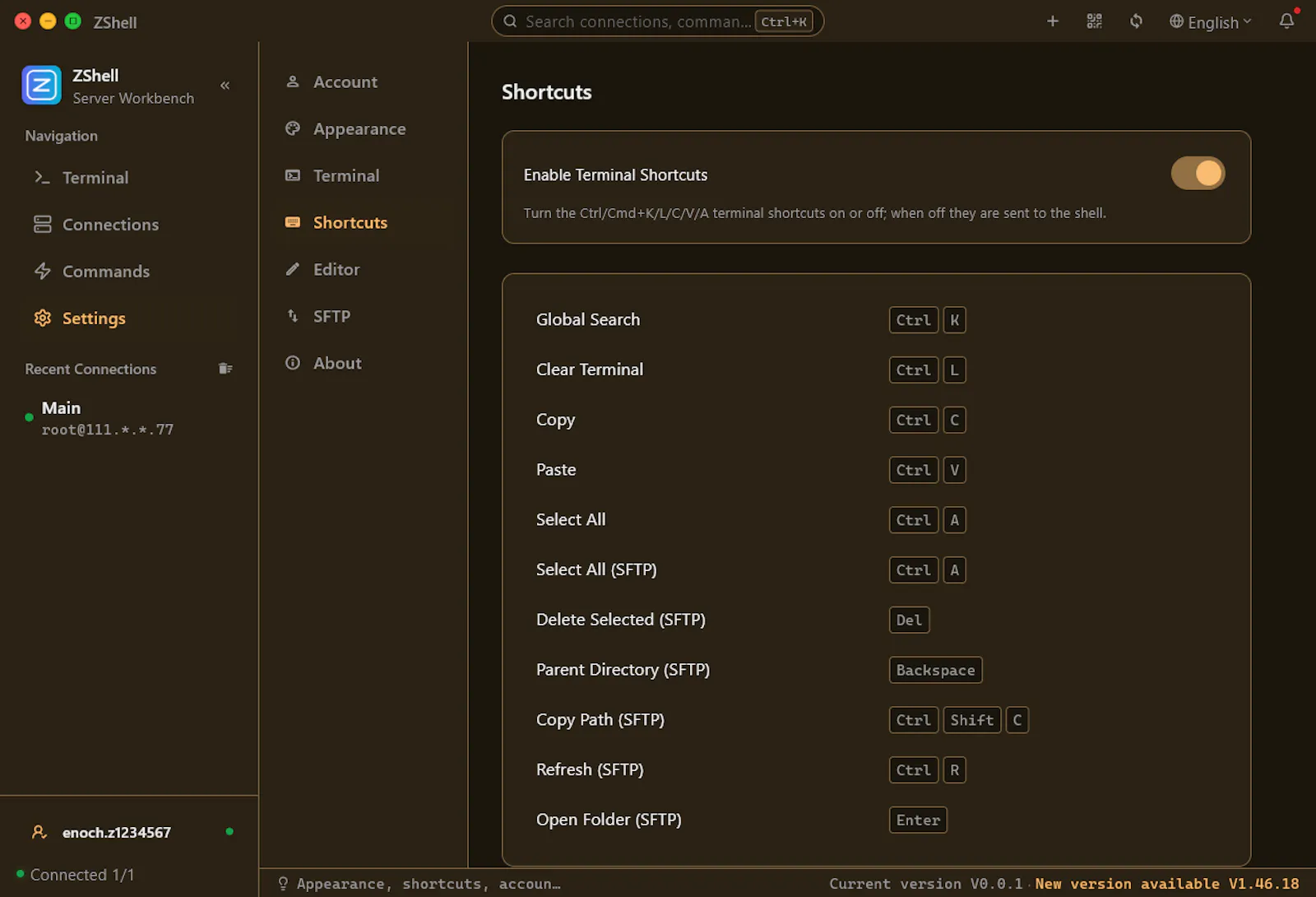Viewport: 1316px width, 897px height.
Task: Click the Paste Ctrl V shortcut
Action: point(928,470)
